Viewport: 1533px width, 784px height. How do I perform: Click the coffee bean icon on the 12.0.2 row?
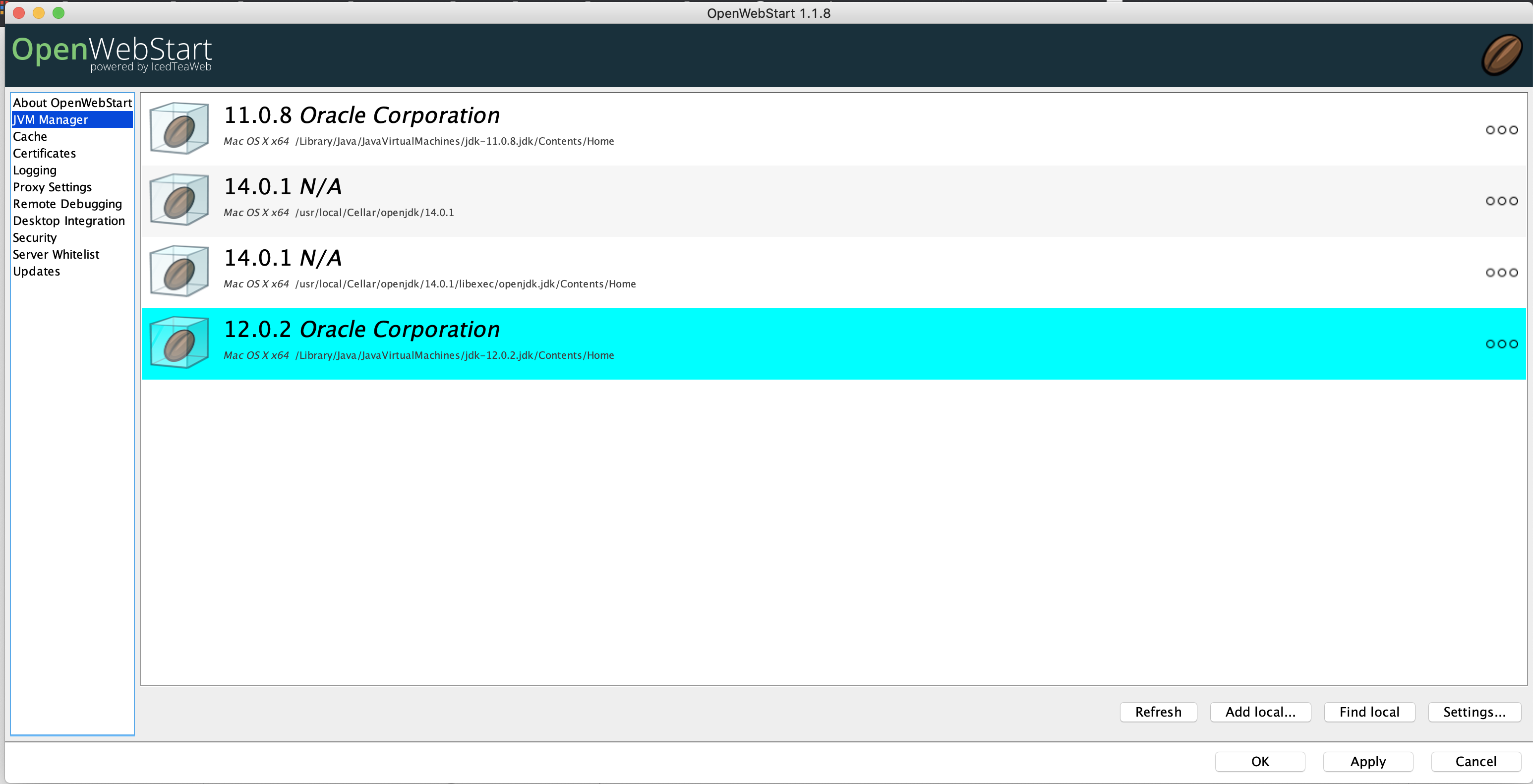pos(178,342)
